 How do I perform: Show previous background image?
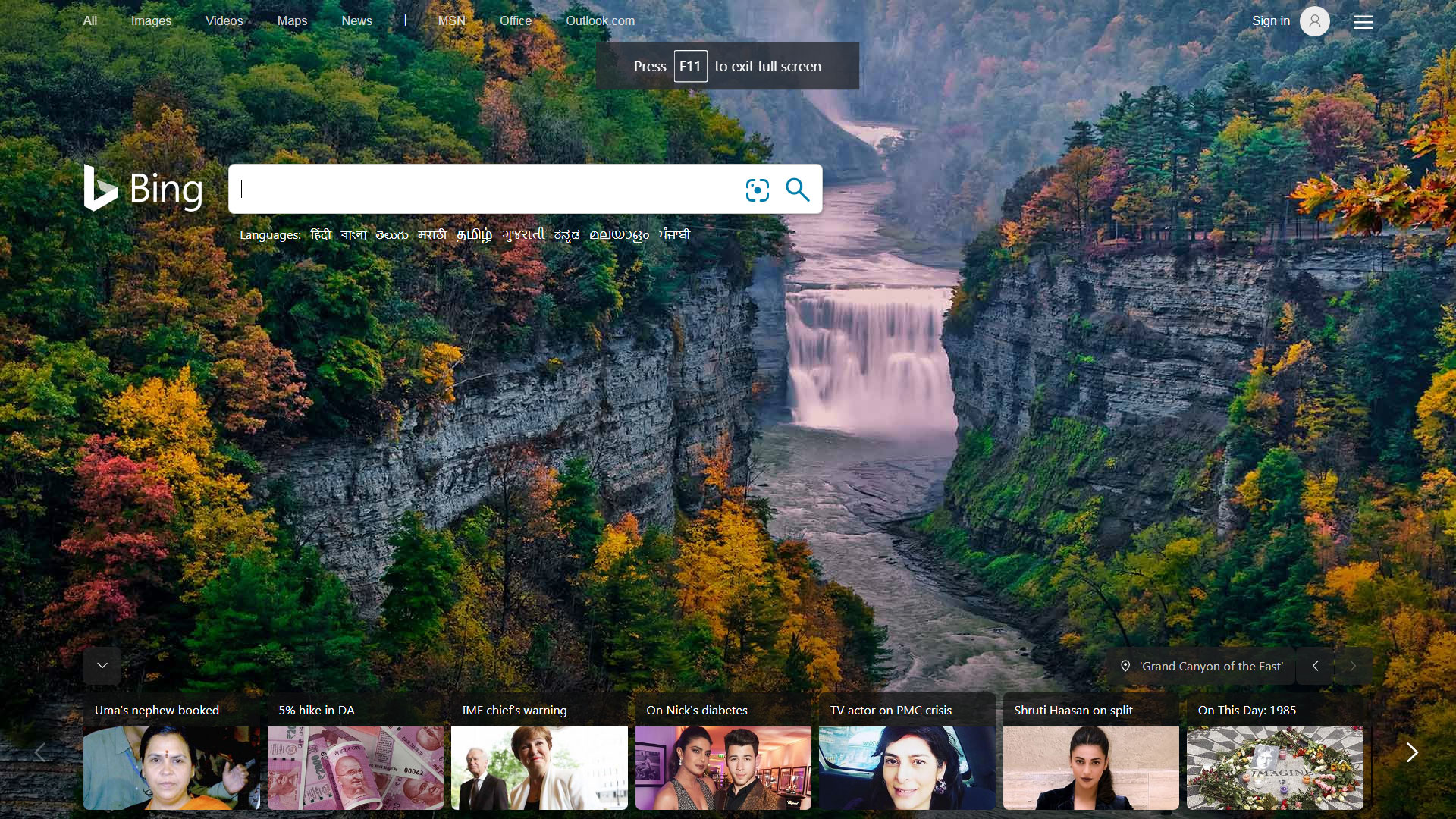(1316, 666)
